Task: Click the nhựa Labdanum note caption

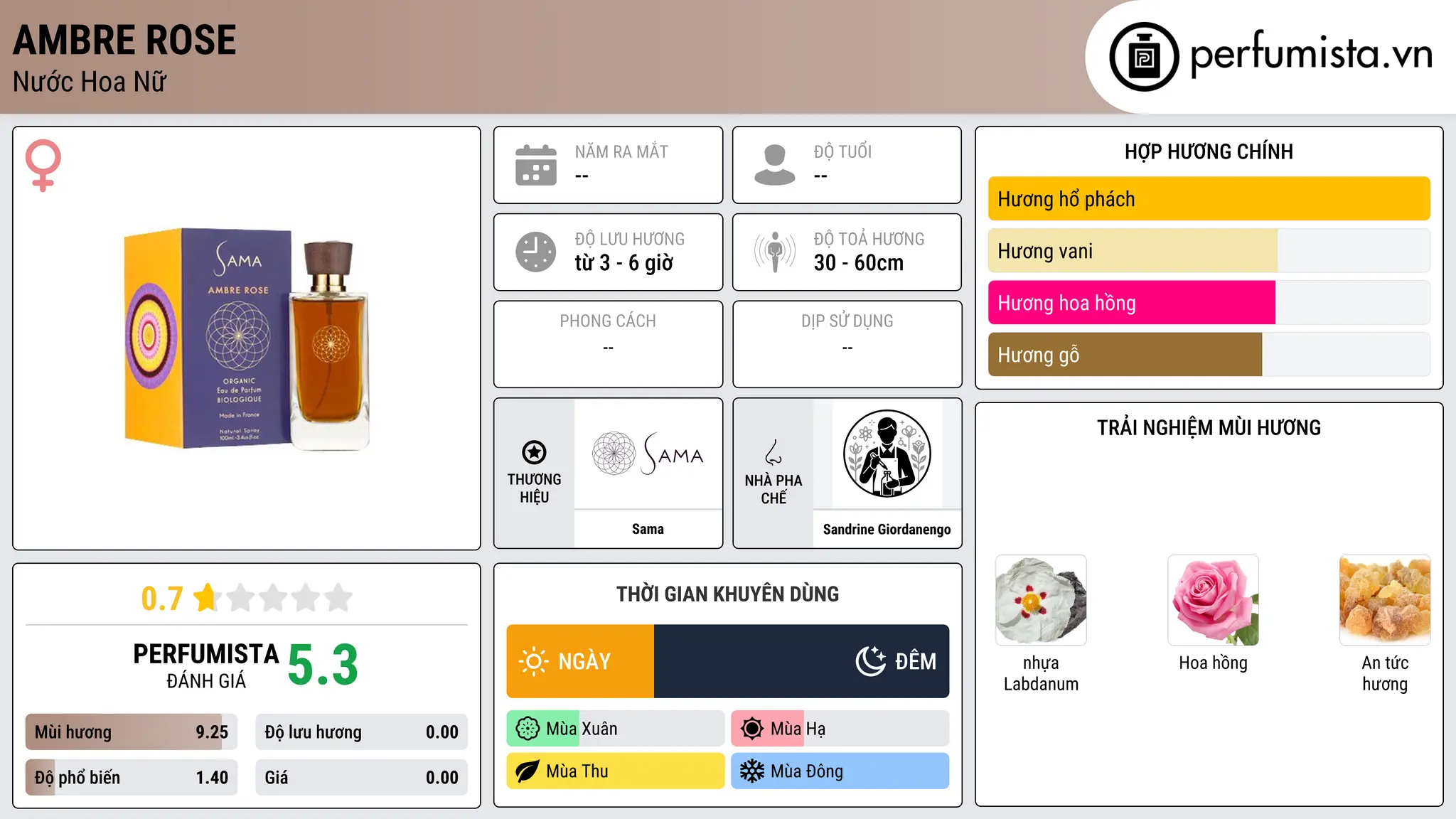Action: [x=1041, y=673]
